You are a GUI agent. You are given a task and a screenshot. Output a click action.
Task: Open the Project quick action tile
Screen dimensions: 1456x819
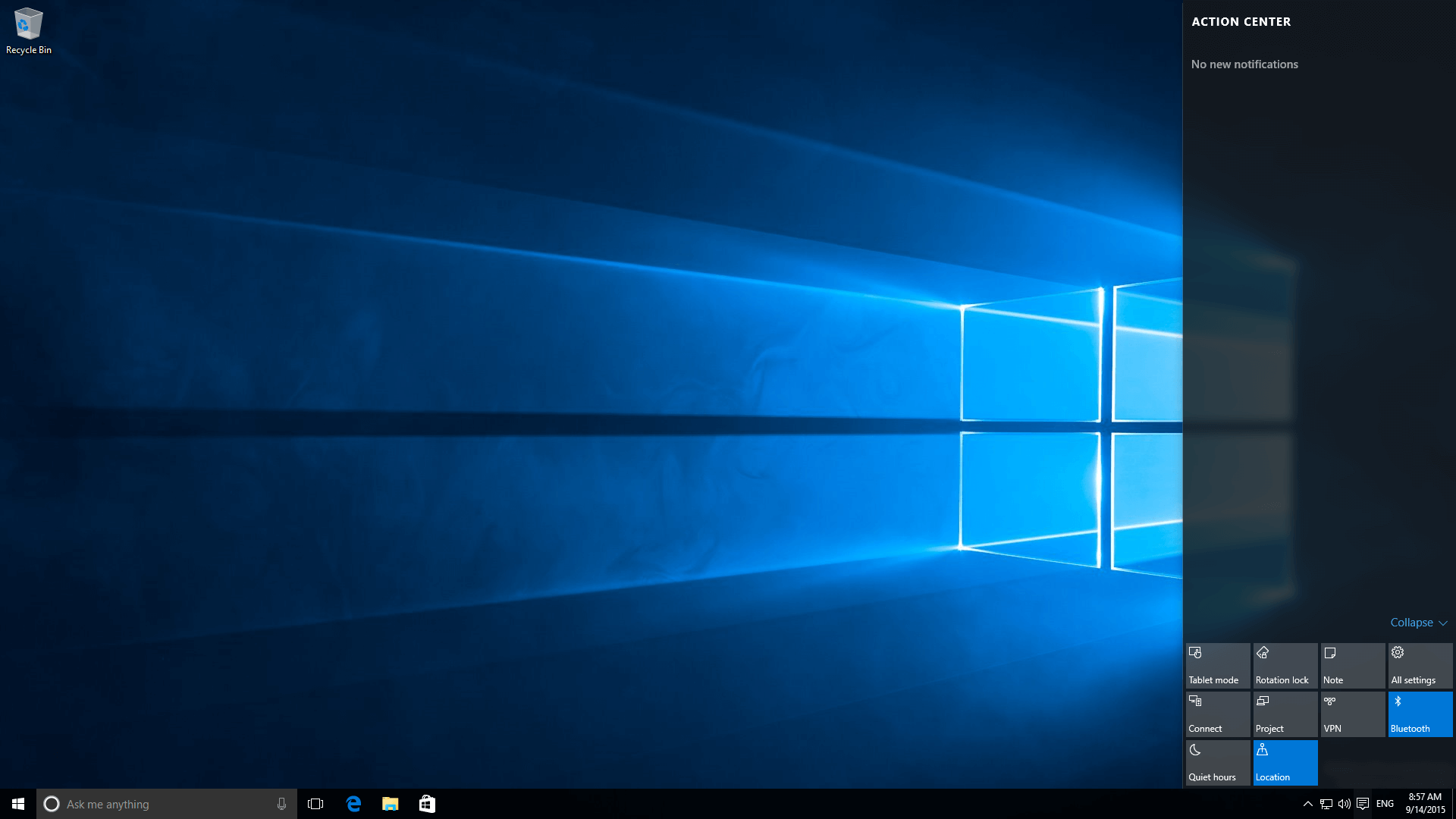pos(1285,714)
